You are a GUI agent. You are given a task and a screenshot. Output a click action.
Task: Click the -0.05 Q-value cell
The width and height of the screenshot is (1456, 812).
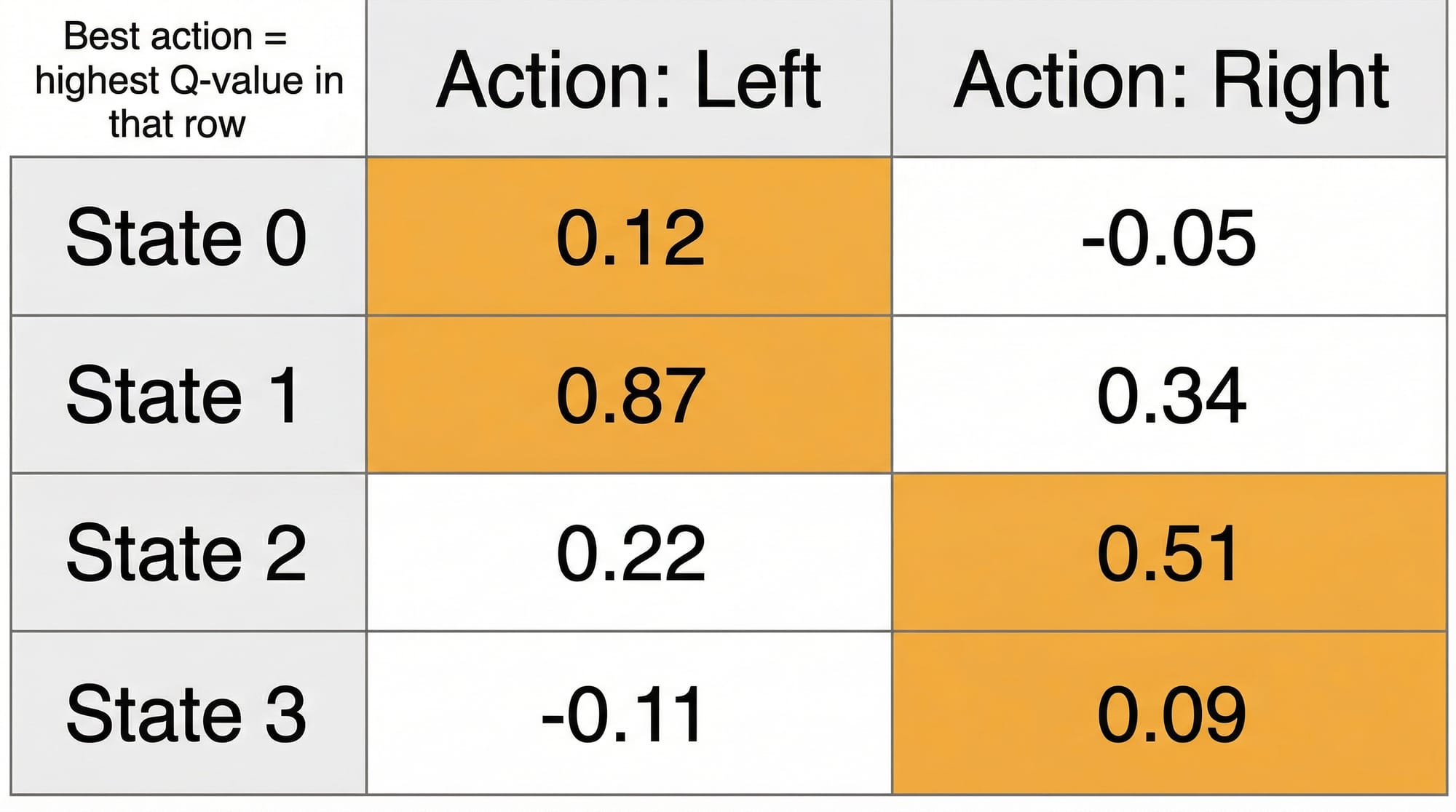click(x=1169, y=237)
